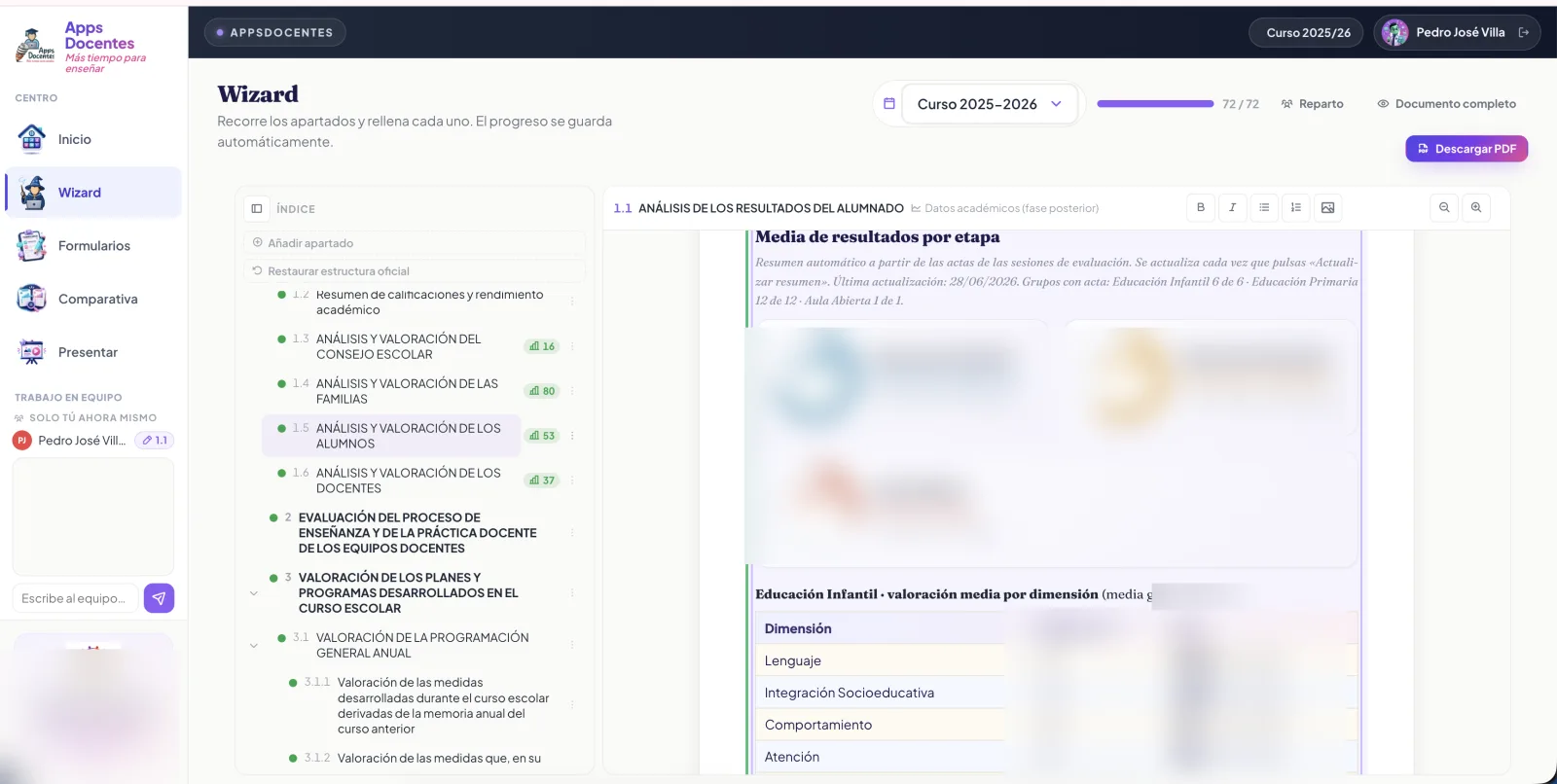Screen dimensions: 1557x784
Task: Collapse section 3 with its chevron
Action: pyautogui.click(x=254, y=593)
